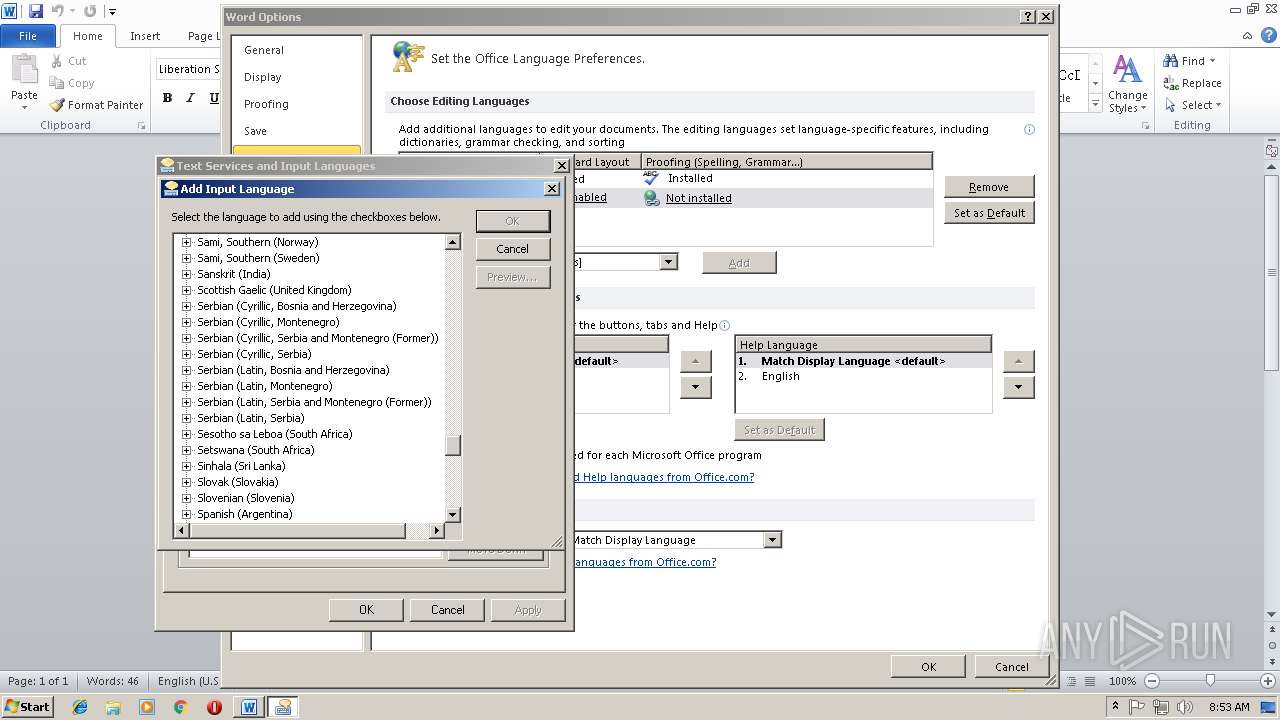Switch to the Insert ribbon tab

[x=145, y=36]
